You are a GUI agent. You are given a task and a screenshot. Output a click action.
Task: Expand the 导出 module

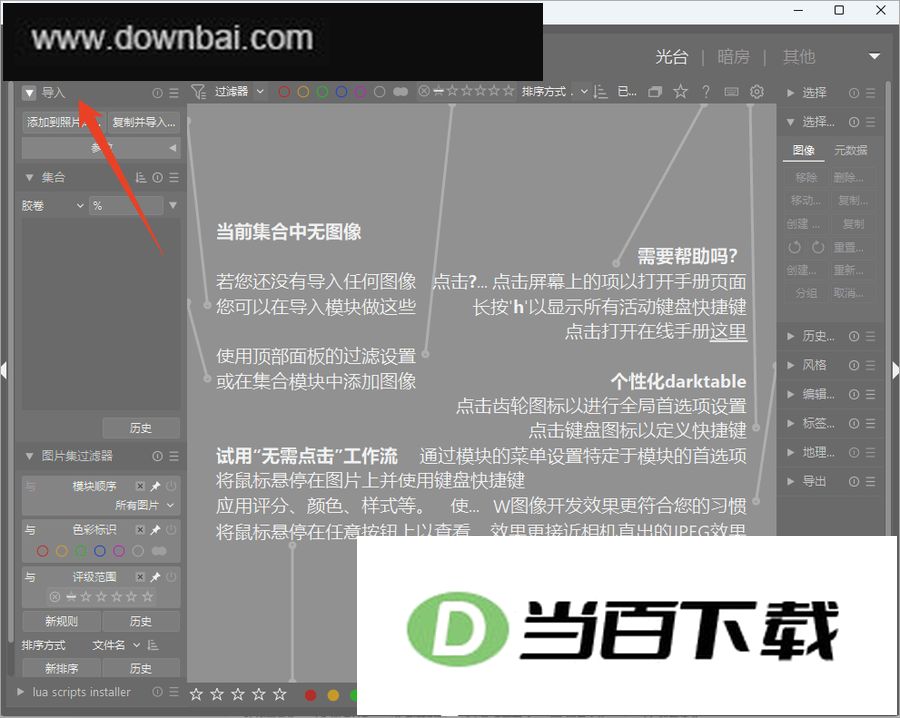(790, 482)
